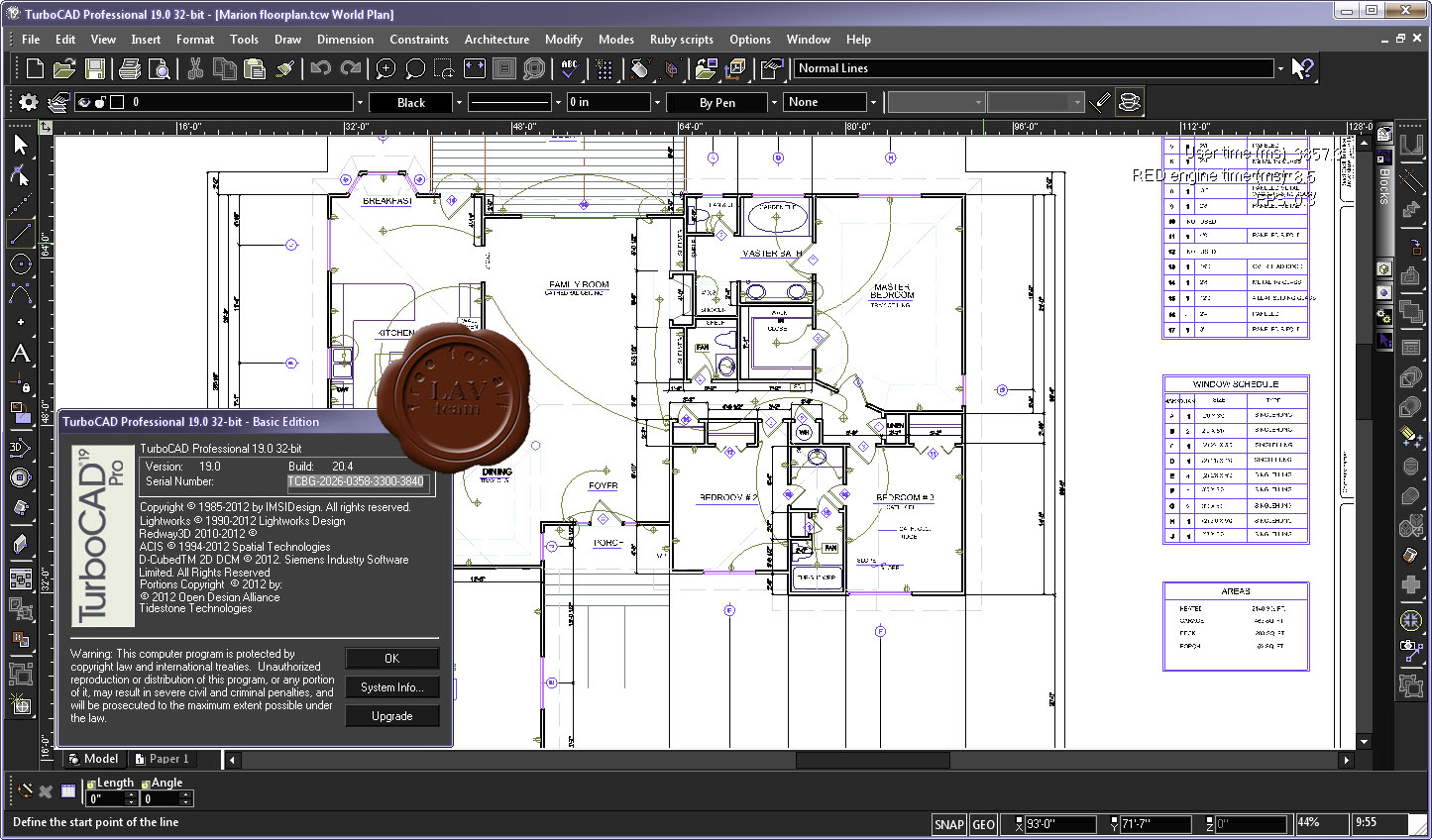Select the Text tool letter A

(20, 354)
